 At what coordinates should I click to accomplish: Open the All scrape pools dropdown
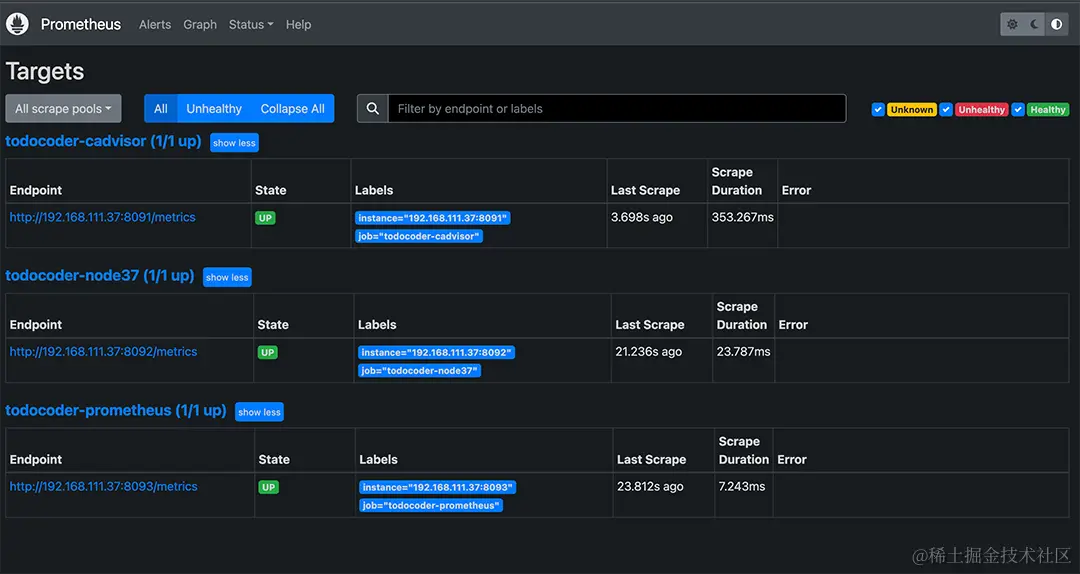click(63, 108)
